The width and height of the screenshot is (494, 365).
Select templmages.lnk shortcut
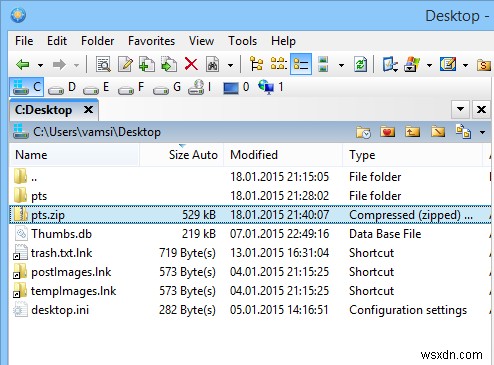[250, 291]
